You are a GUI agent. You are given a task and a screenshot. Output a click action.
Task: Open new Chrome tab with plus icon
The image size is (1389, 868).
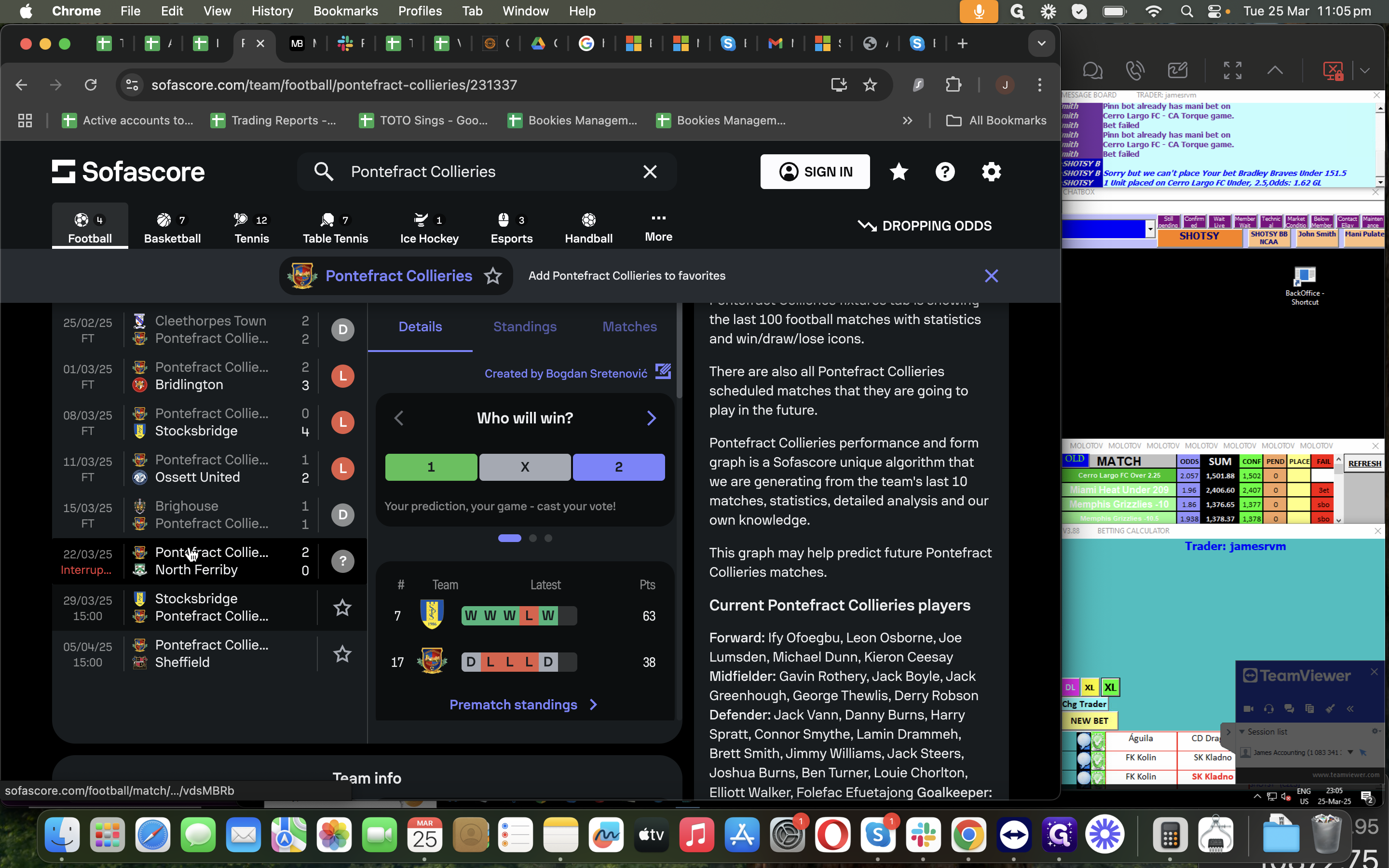pos(963,43)
